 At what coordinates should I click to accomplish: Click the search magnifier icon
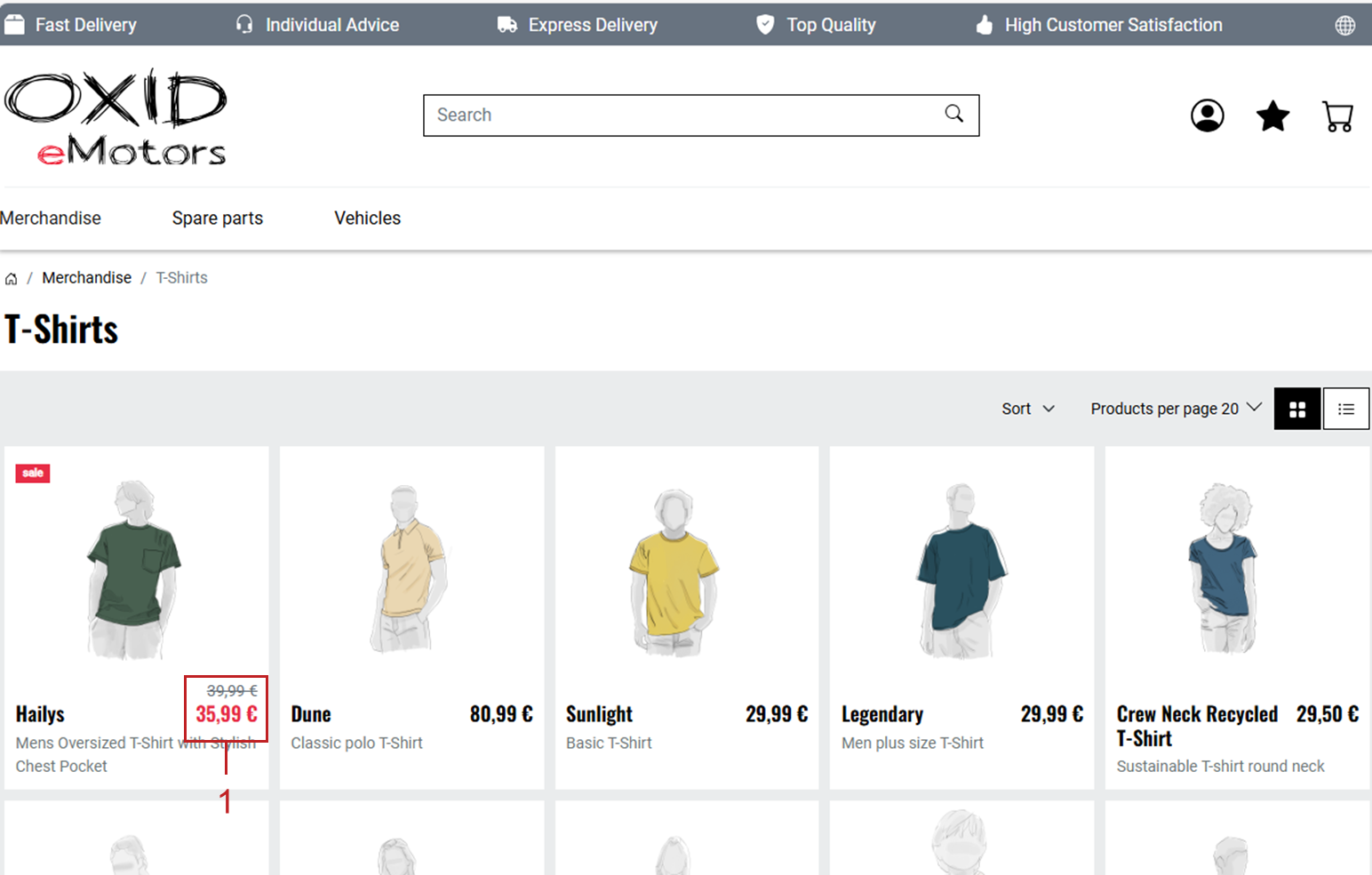coord(953,114)
